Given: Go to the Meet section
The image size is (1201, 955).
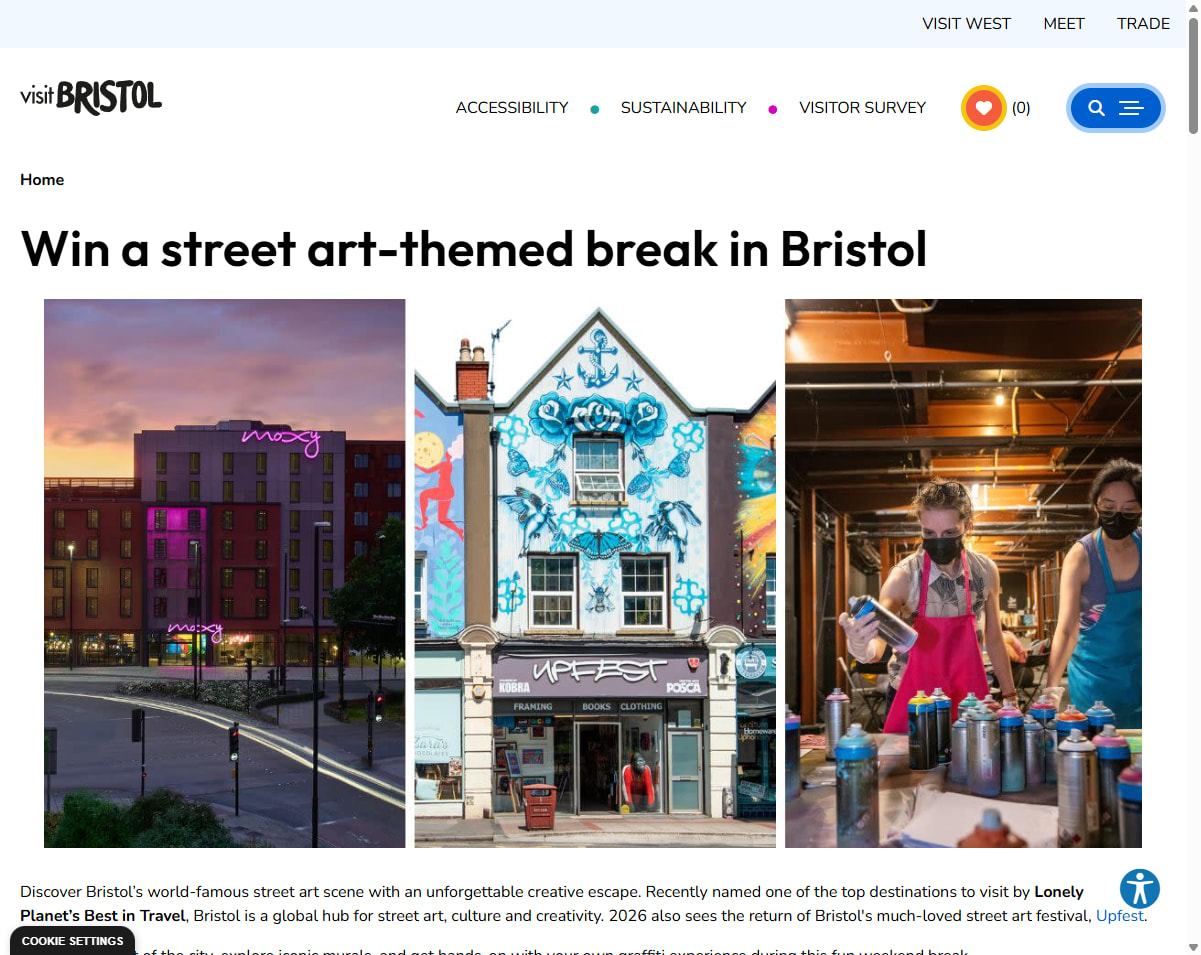Looking at the screenshot, I should (1064, 24).
